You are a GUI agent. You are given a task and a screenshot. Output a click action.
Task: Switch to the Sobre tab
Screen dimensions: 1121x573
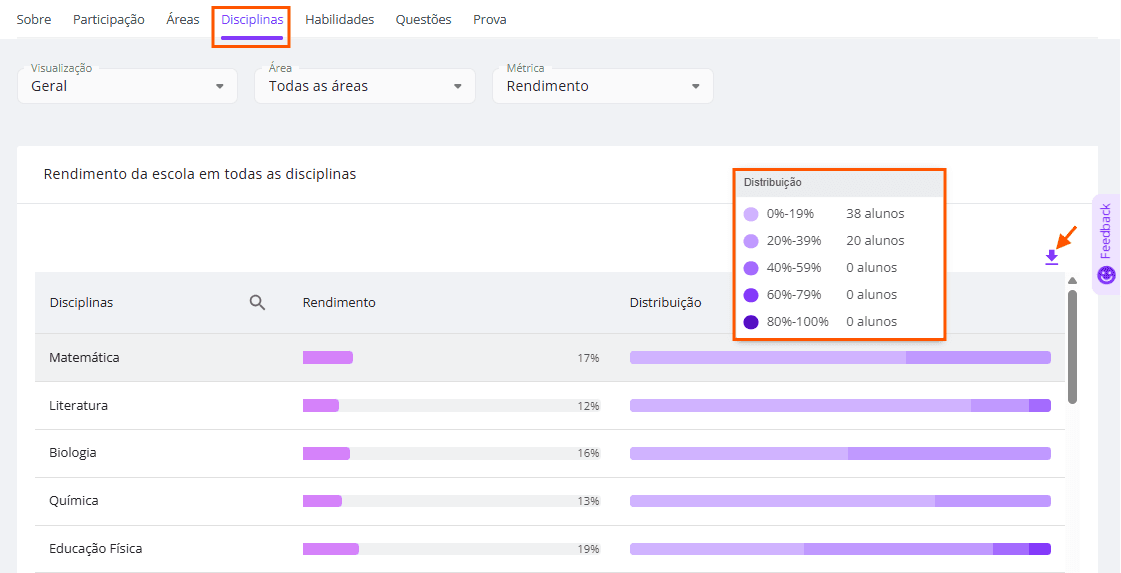pos(34,20)
